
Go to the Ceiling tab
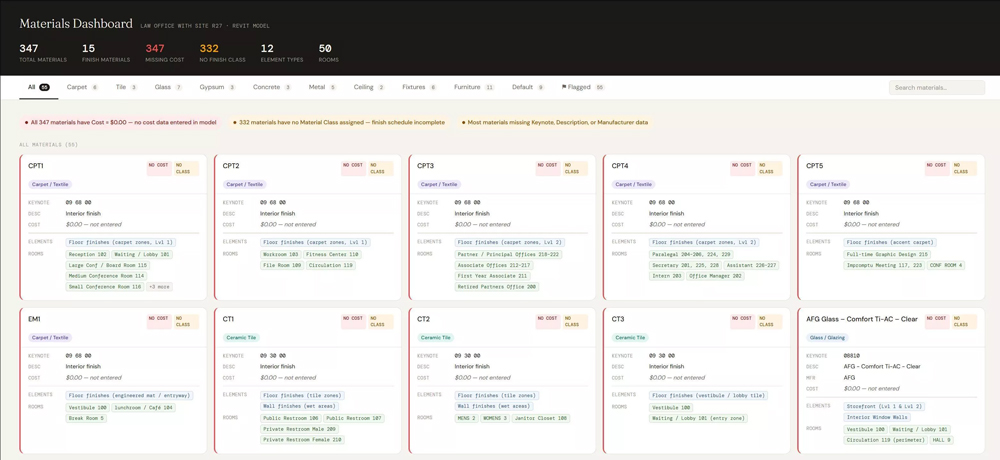coord(369,87)
